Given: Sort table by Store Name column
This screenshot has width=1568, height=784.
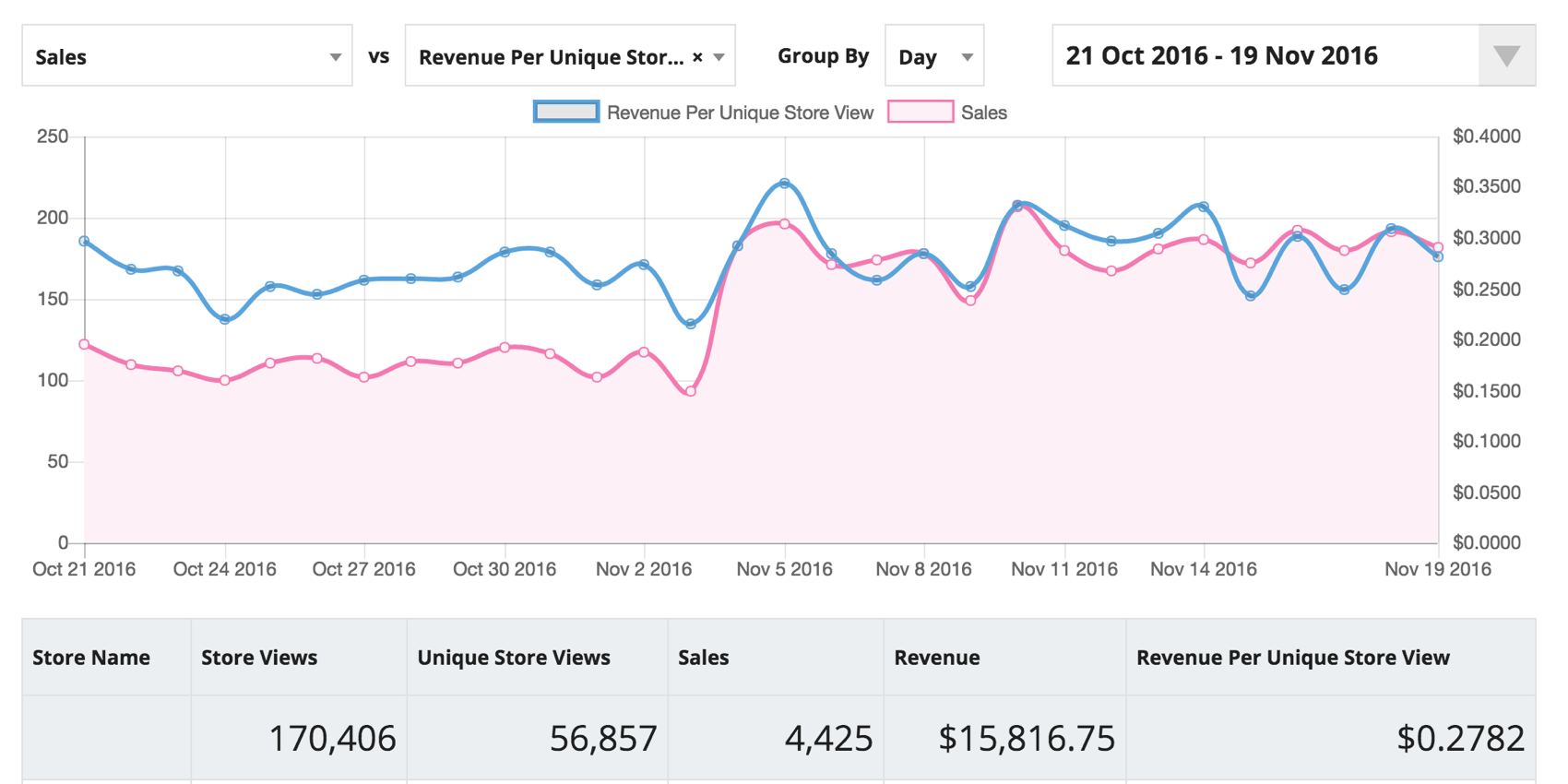Looking at the screenshot, I should click(x=91, y=658).
